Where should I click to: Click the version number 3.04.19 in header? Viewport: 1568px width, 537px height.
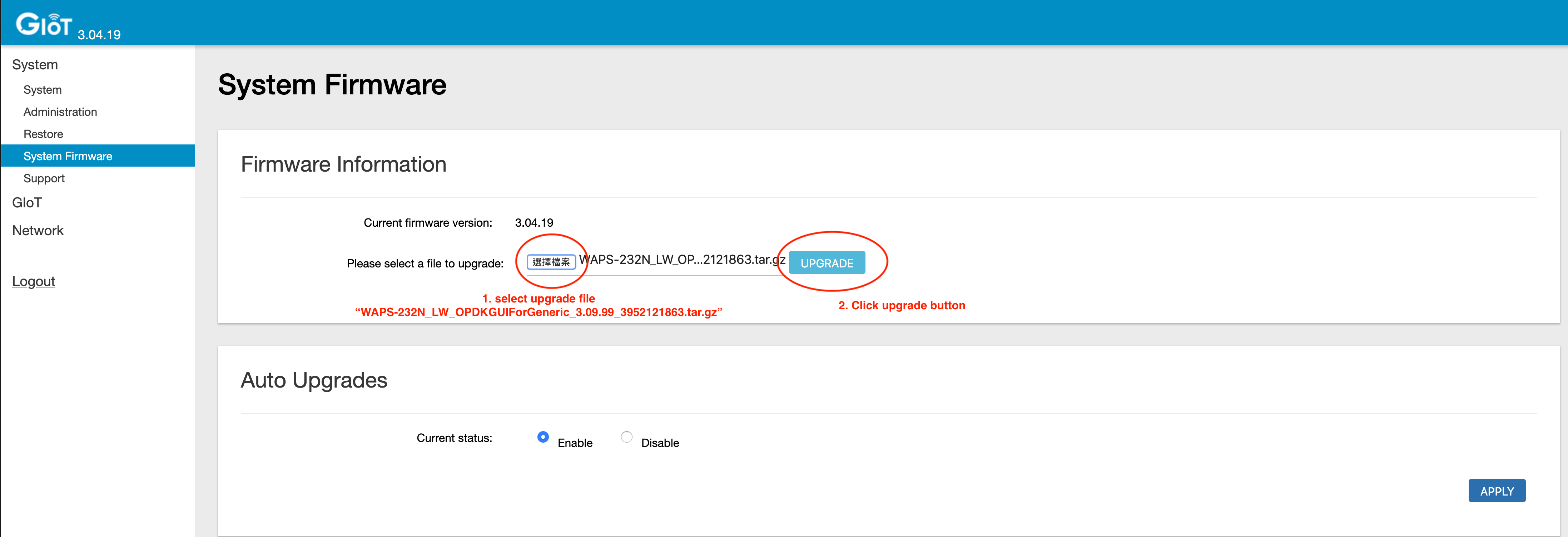[99, 35]
